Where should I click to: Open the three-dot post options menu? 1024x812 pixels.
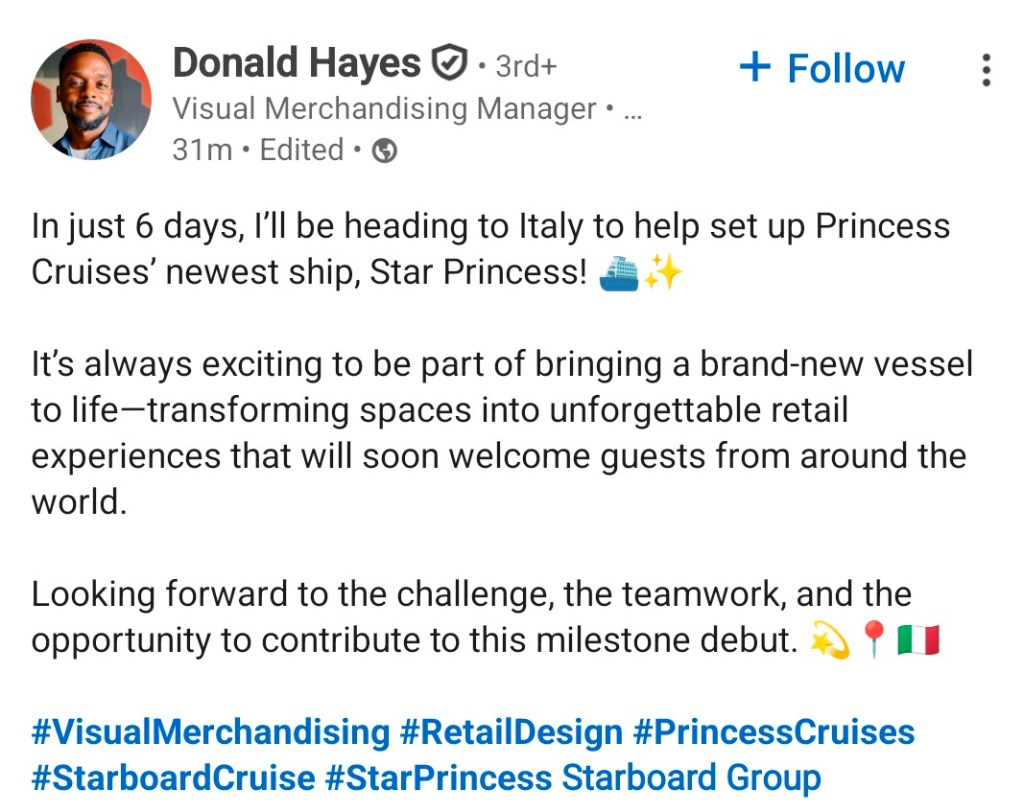click(x=986, y=70)
